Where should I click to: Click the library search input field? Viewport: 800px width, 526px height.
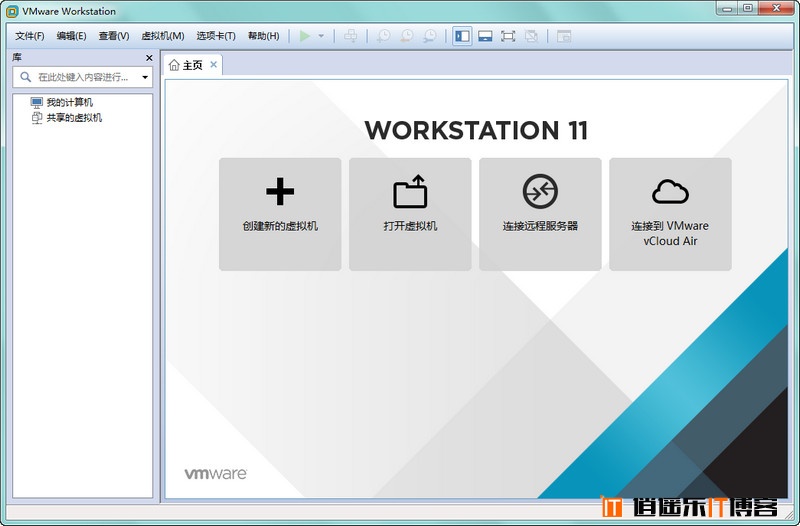coord(85,77)
